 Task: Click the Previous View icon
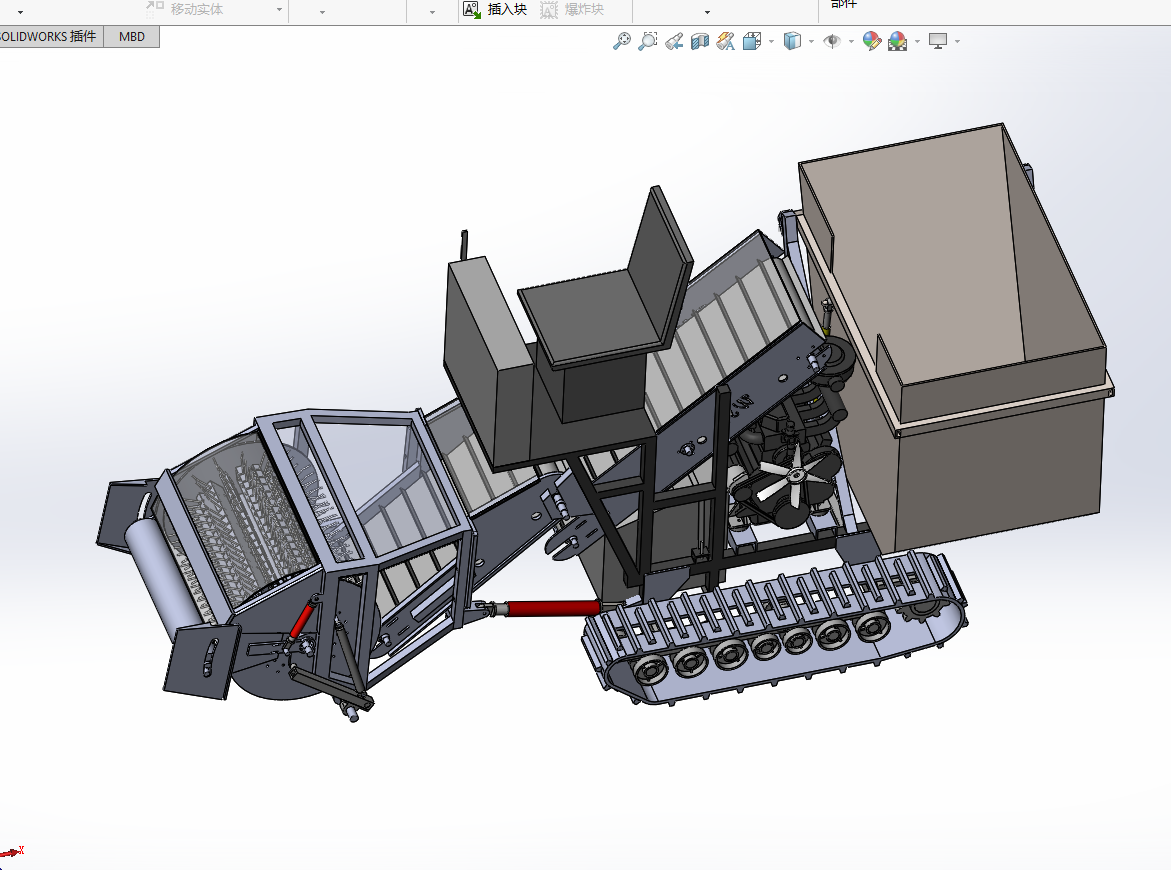tap(674, 41)
